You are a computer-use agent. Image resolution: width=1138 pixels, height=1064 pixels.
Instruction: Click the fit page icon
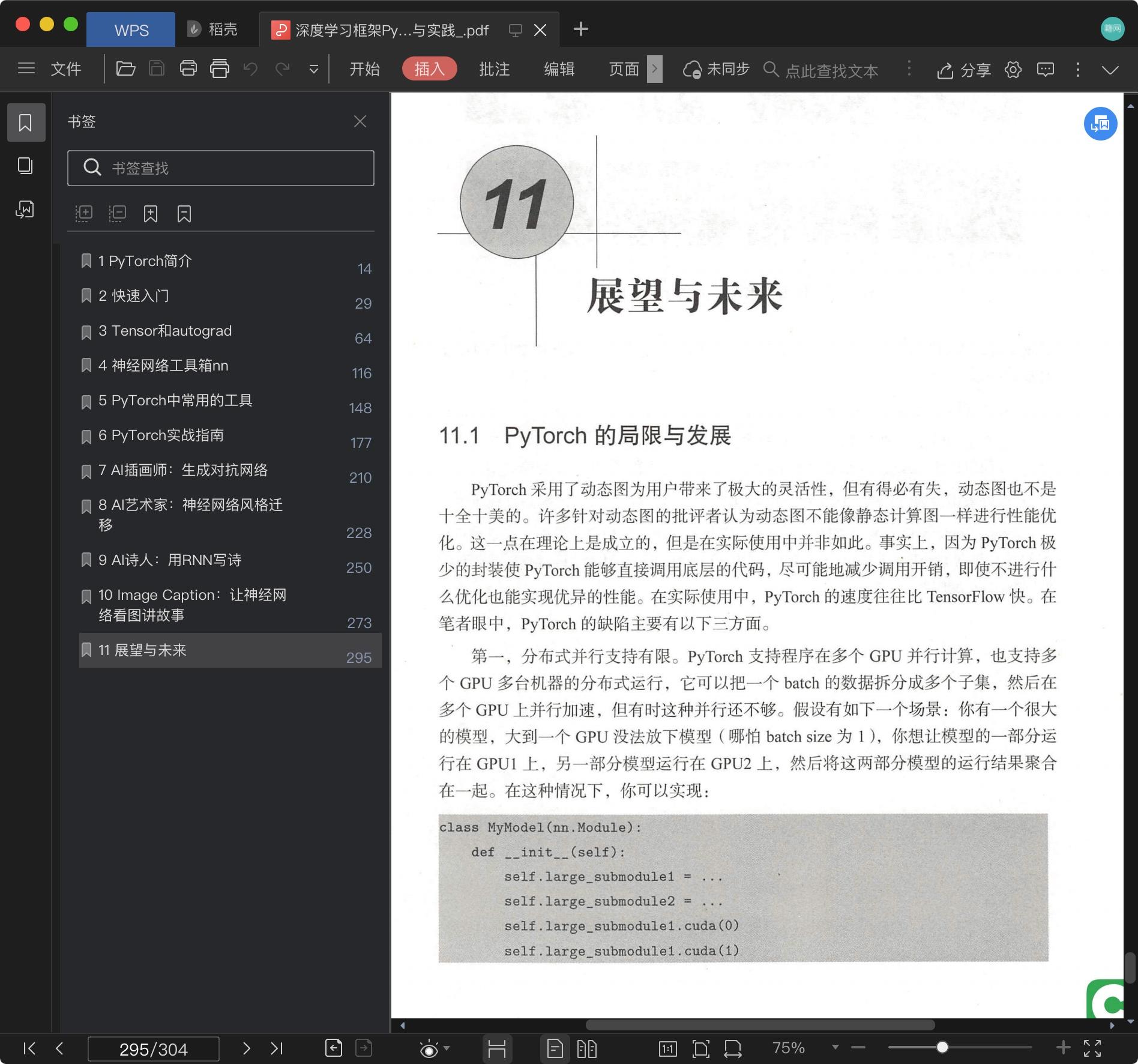(700, 1048)
